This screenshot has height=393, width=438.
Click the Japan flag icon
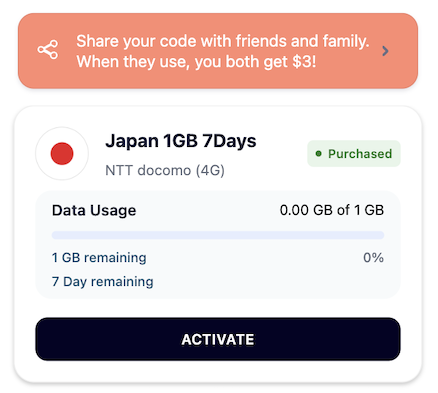tap(62, 154)
